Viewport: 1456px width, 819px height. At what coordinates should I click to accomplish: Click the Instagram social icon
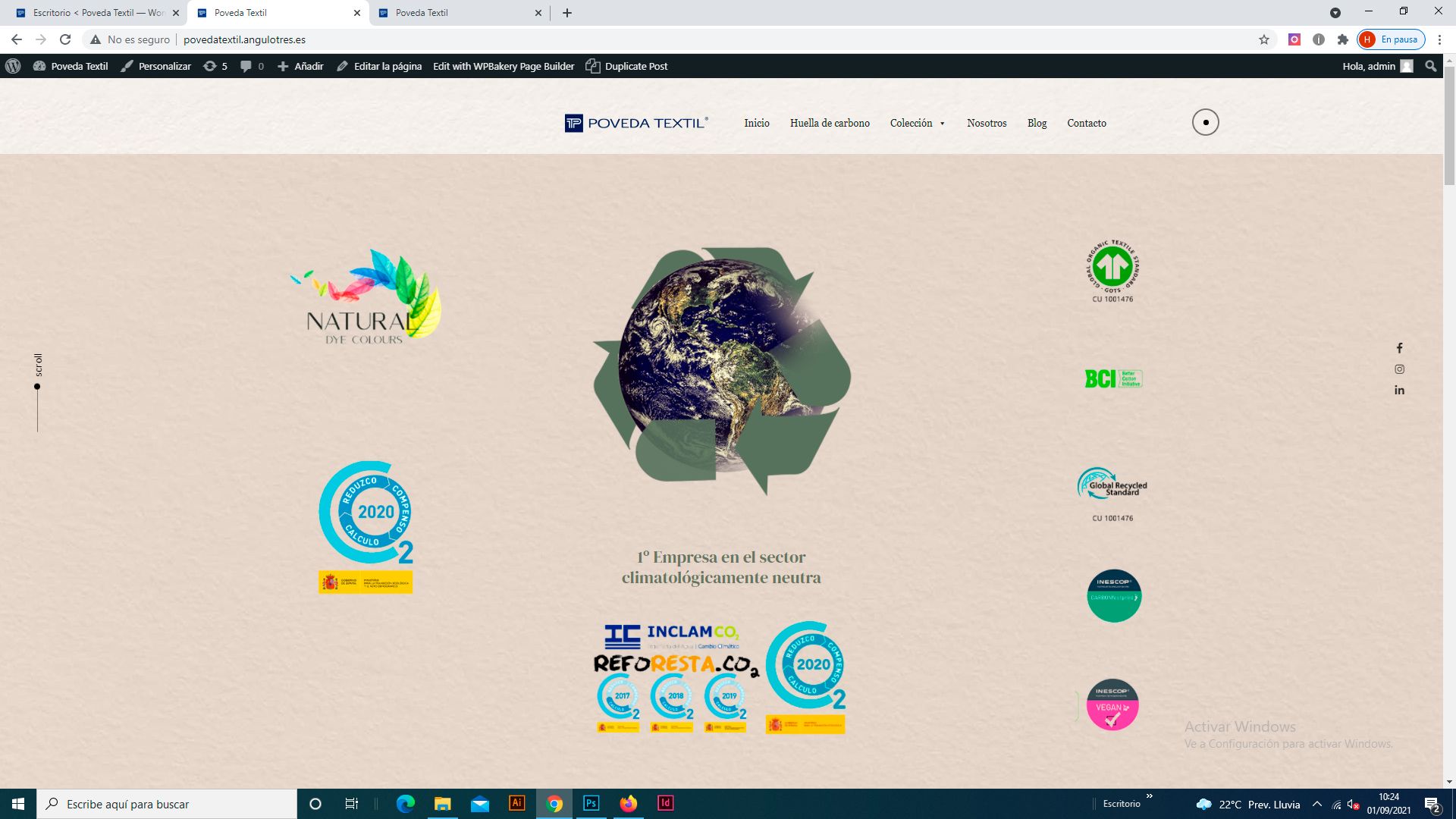pyautogui.click(x=1399, y=369)
